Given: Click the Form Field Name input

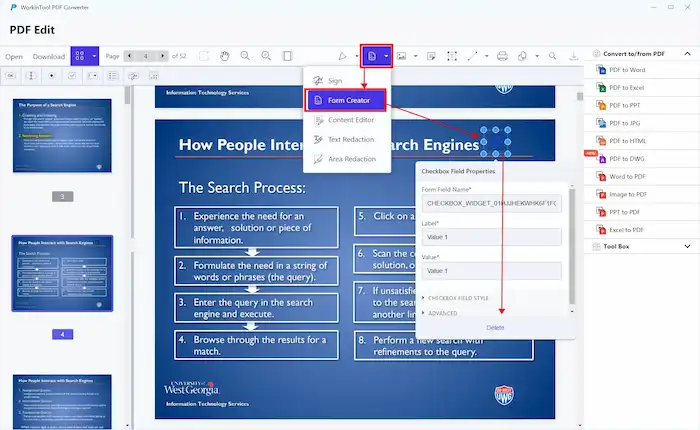Looking at the screenshot, I should (492, 203).
